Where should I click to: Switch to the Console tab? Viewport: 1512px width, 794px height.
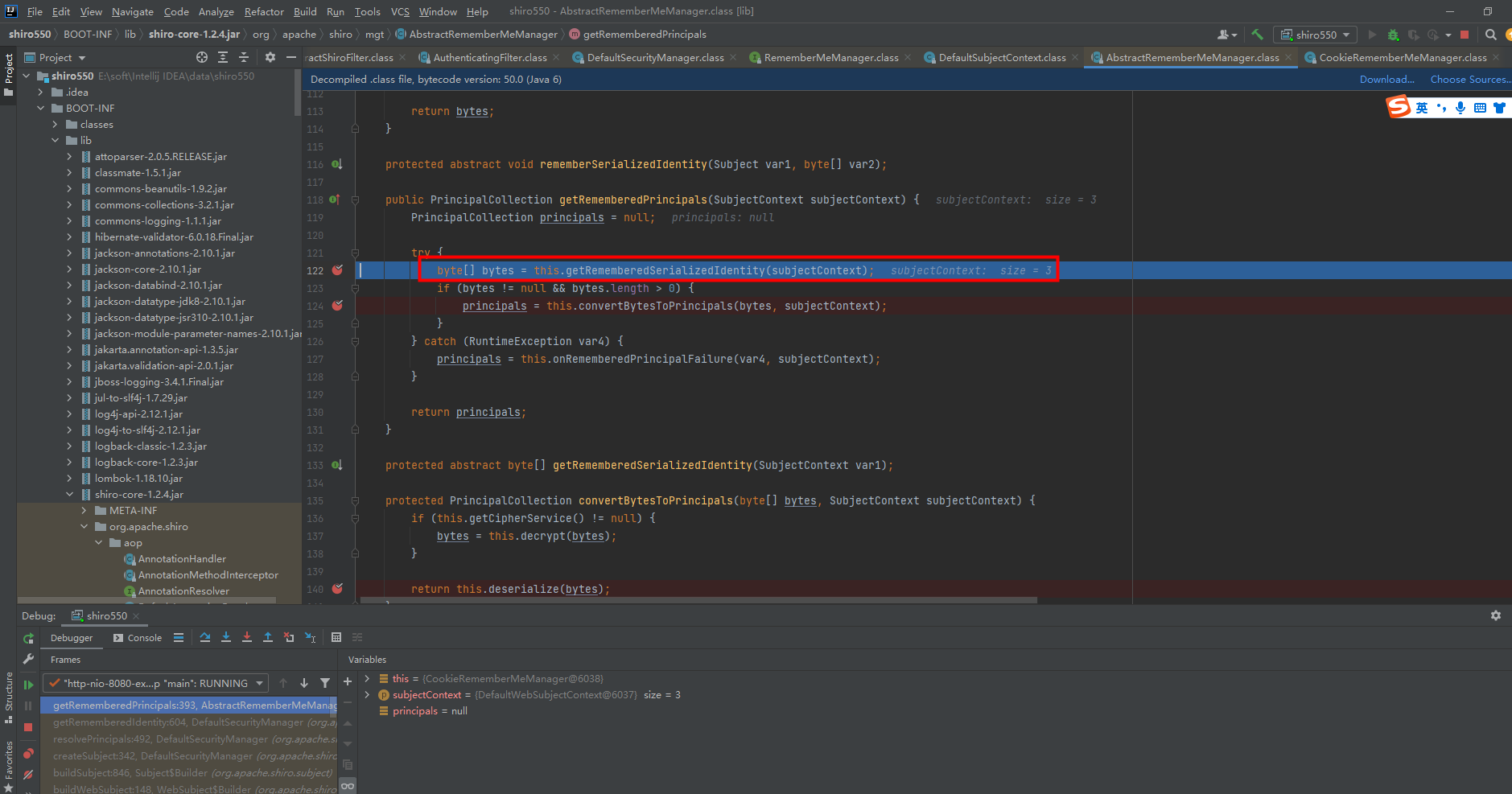138,638
